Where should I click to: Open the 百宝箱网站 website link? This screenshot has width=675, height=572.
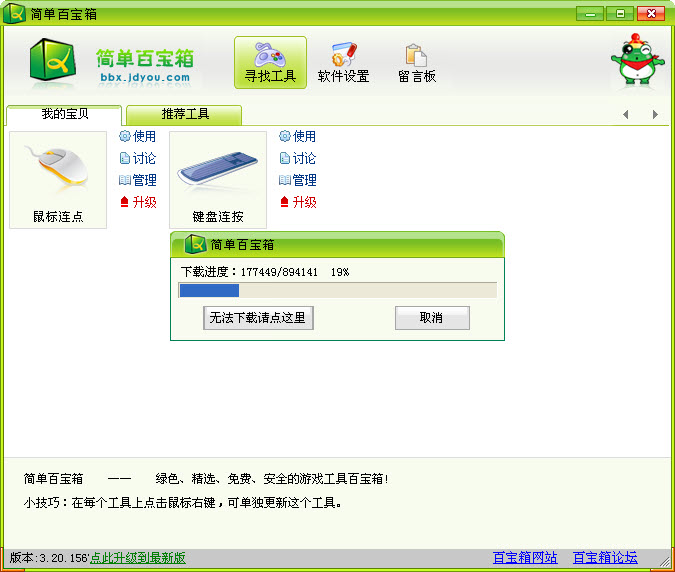coord(525,558)
